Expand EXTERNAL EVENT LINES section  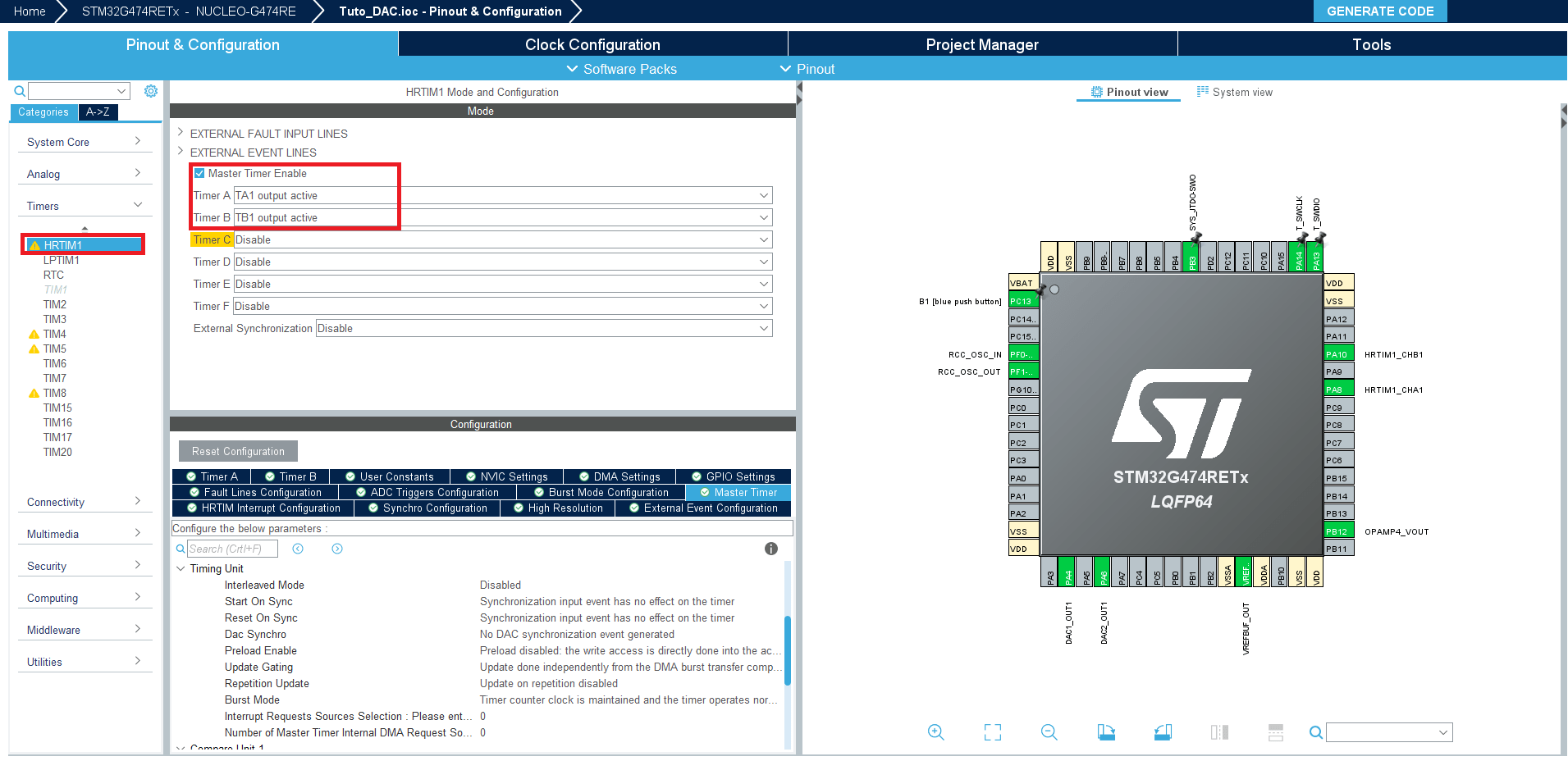click(181, 151)
